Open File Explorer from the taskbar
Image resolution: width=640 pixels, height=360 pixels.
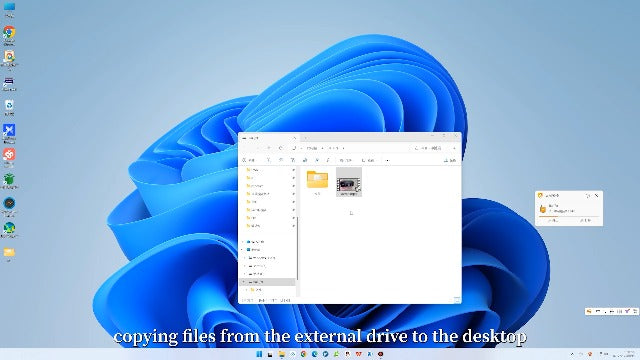coord(282,354)
